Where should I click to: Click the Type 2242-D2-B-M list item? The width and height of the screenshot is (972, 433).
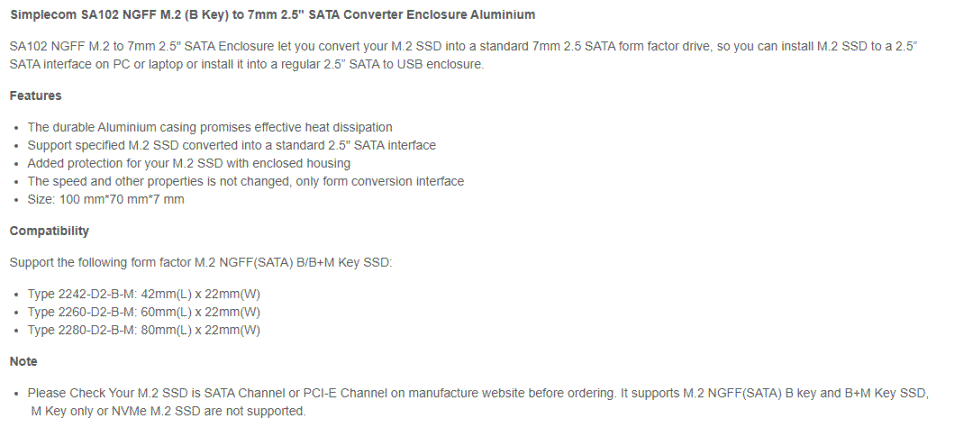tap(144, 294)
